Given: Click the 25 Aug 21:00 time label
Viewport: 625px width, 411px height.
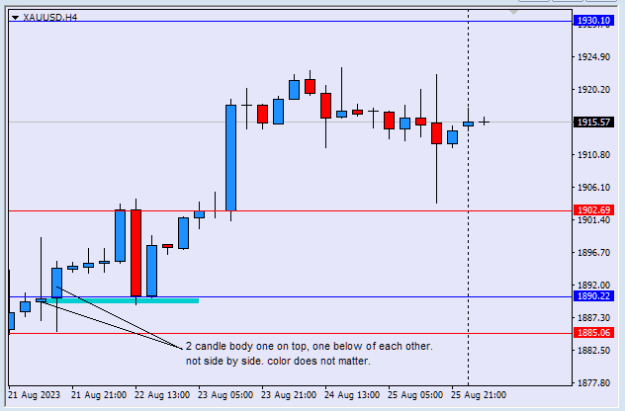Looking at the screenshot, I should point(478,395).
